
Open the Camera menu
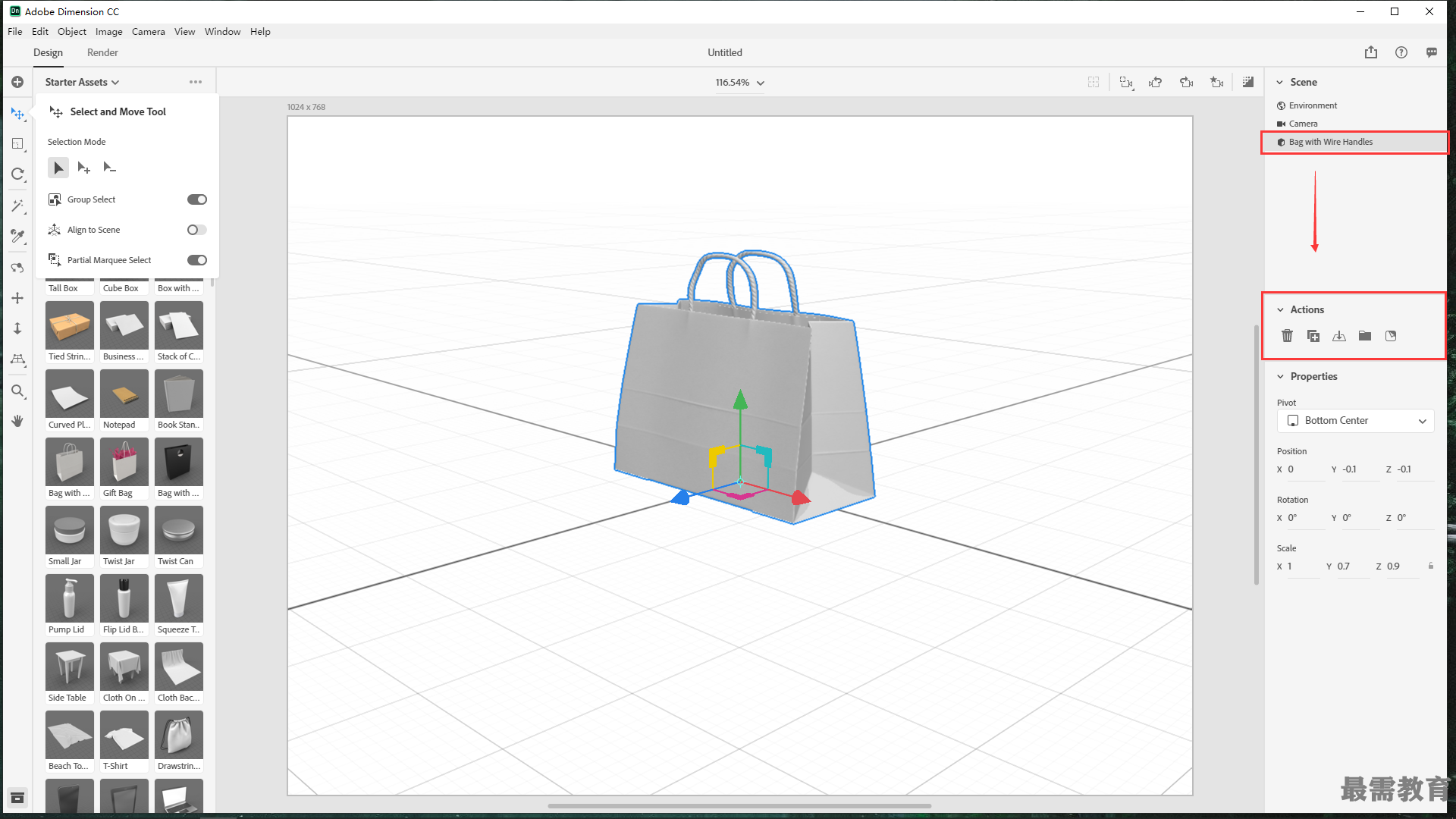pos(149,31)
